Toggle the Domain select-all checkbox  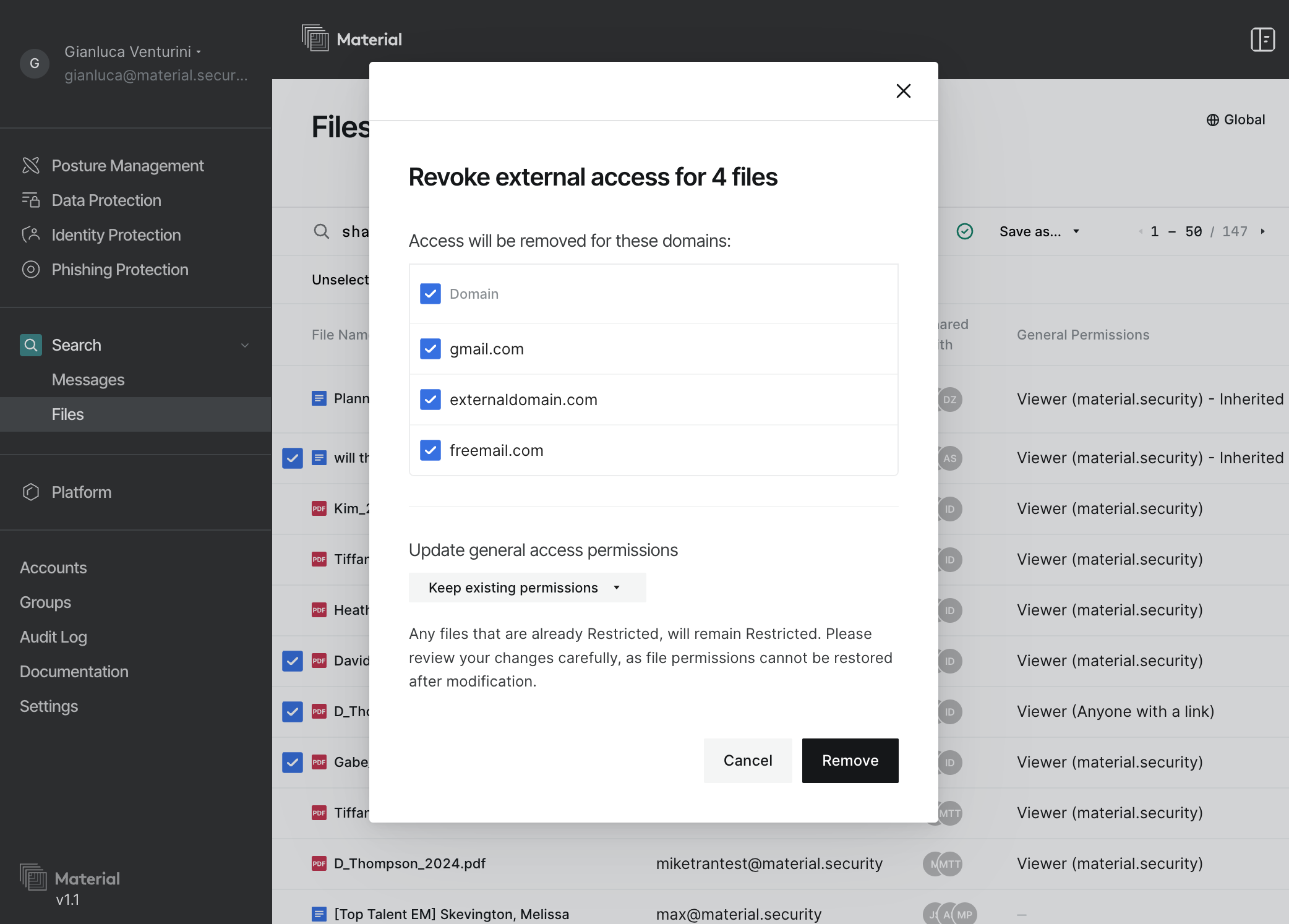click(x=430, y=294)
